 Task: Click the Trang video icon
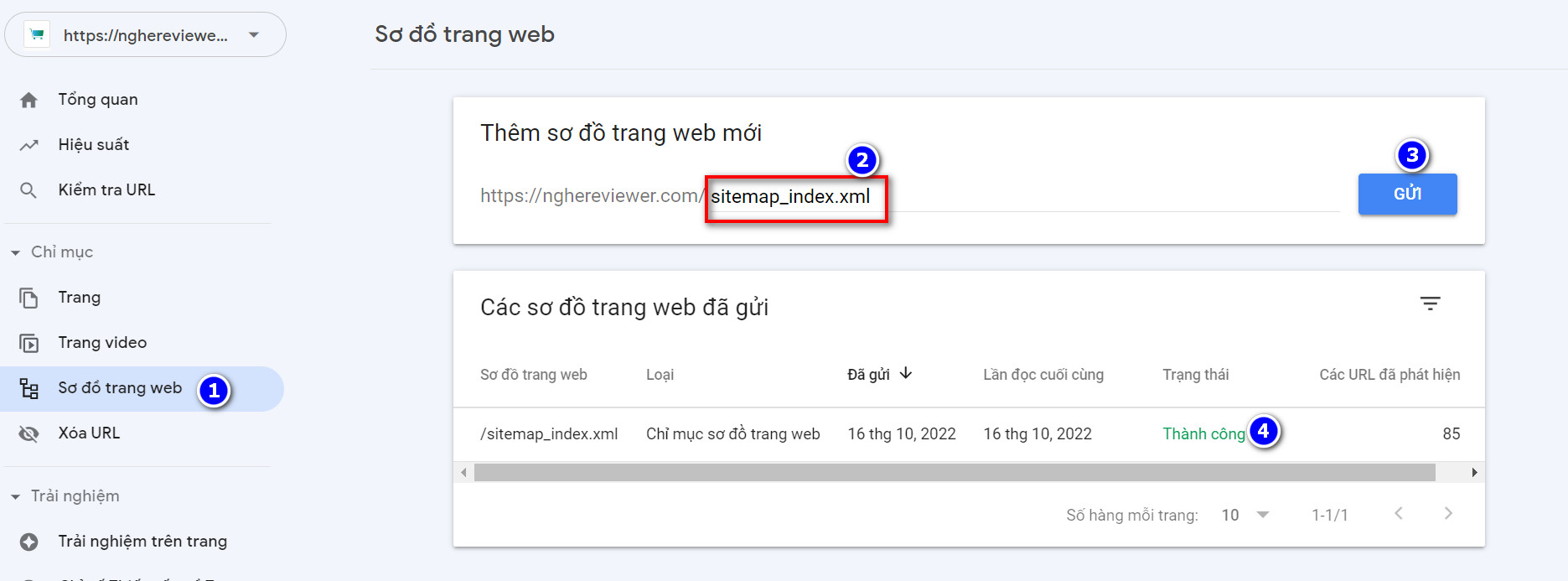click(x=28, y=343)
